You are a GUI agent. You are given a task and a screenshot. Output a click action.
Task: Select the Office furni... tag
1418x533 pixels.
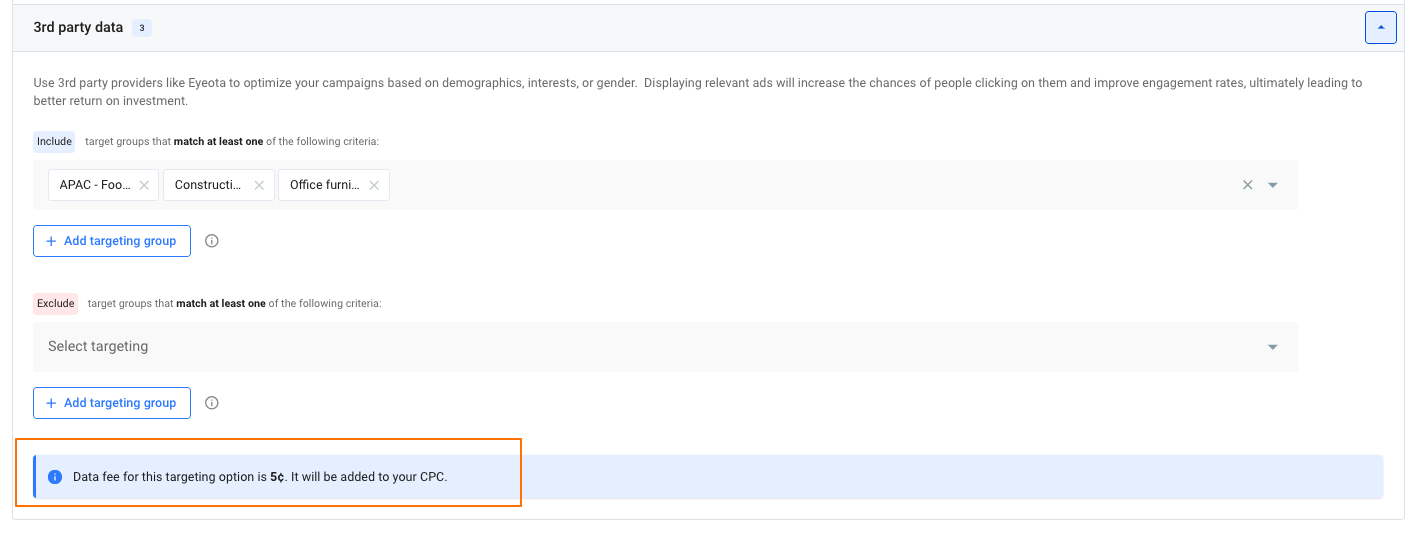click(324, 185)
